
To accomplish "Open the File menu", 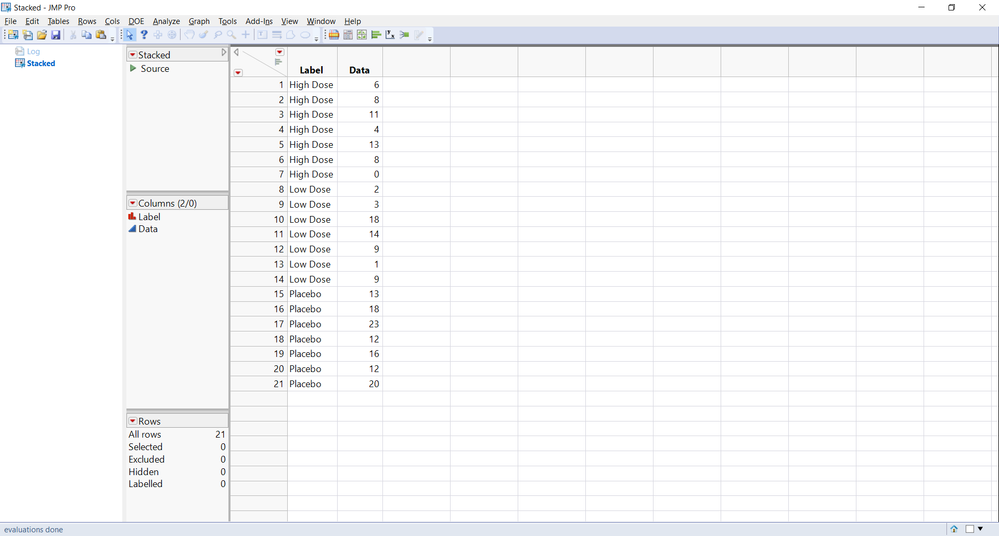I will (x=10, y=21).
